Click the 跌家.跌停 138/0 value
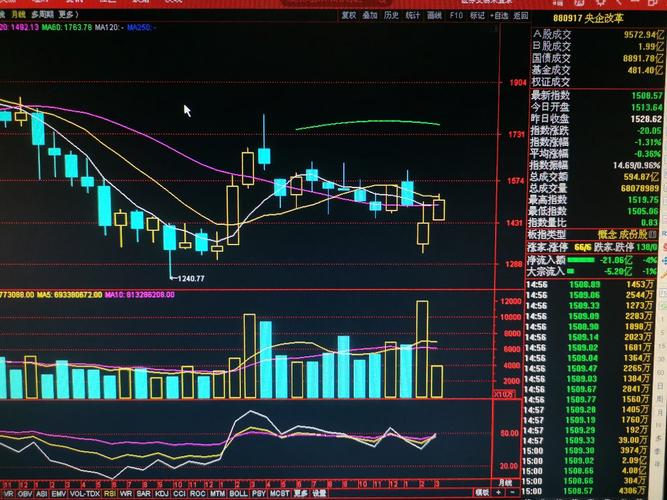The height and width of the screenshot is (500, 667). (x=647, y=247)
